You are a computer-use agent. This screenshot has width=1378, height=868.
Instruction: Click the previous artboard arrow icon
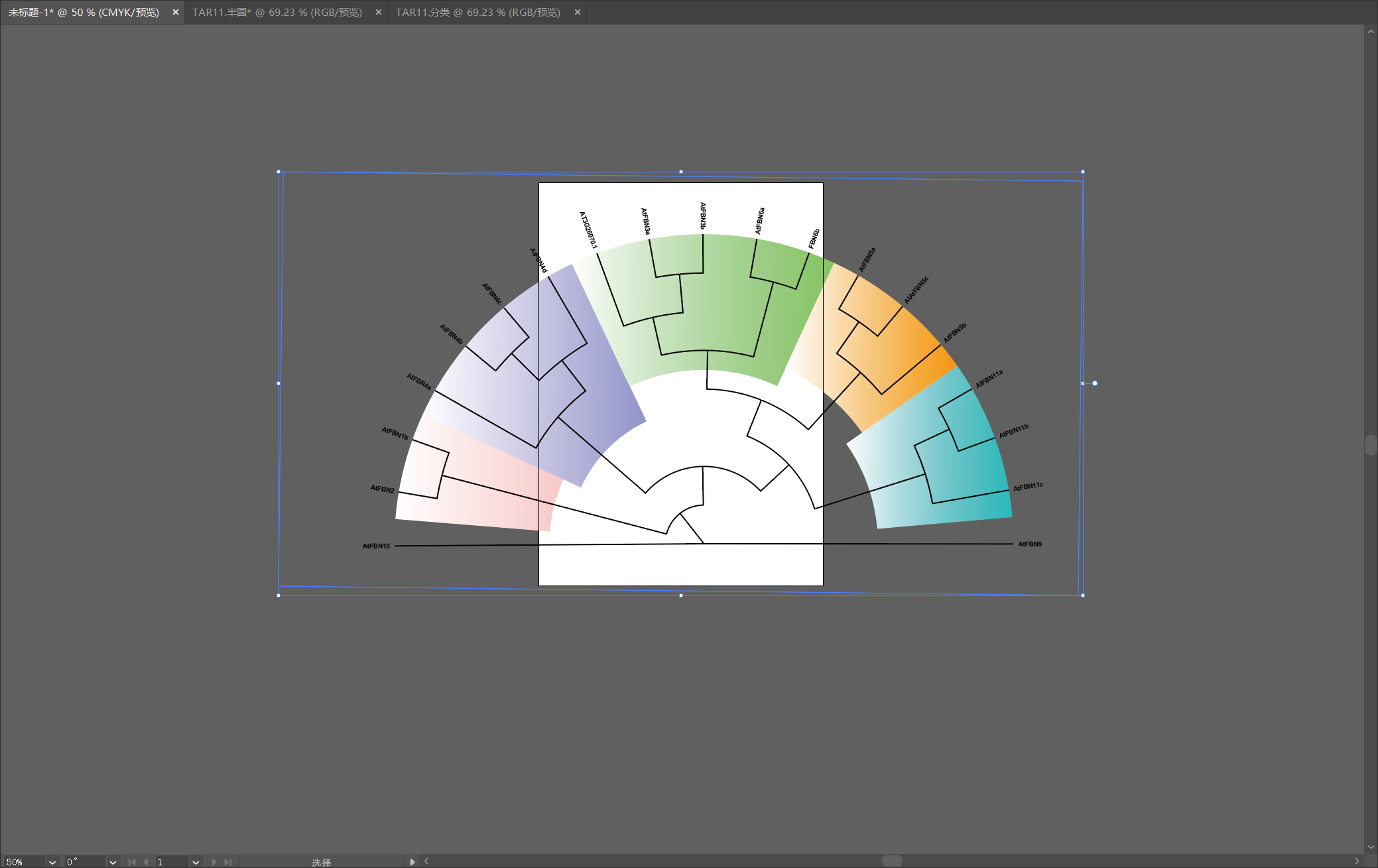[146, 862]
